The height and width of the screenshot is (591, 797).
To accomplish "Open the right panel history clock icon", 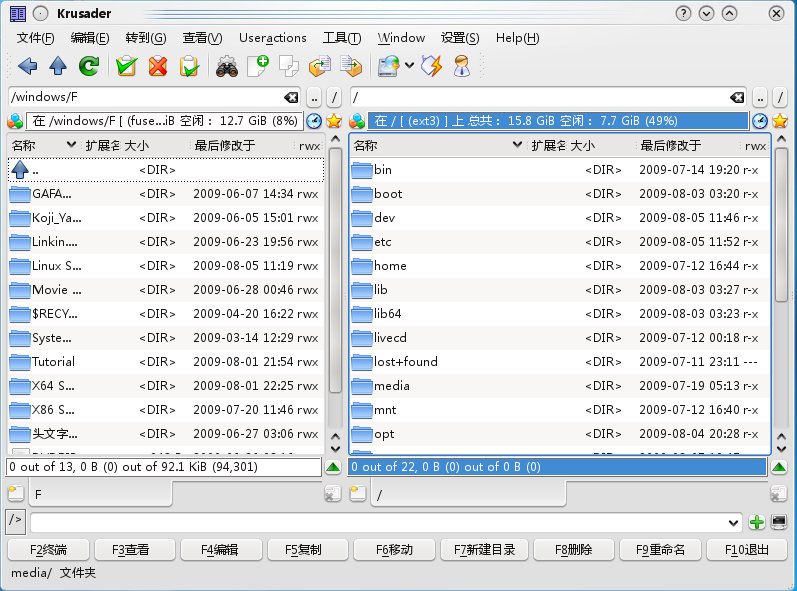I will tap(759, 121).
